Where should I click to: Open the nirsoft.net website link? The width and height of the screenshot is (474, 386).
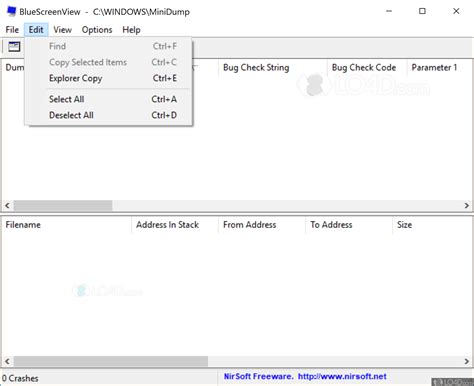[342, 376]
